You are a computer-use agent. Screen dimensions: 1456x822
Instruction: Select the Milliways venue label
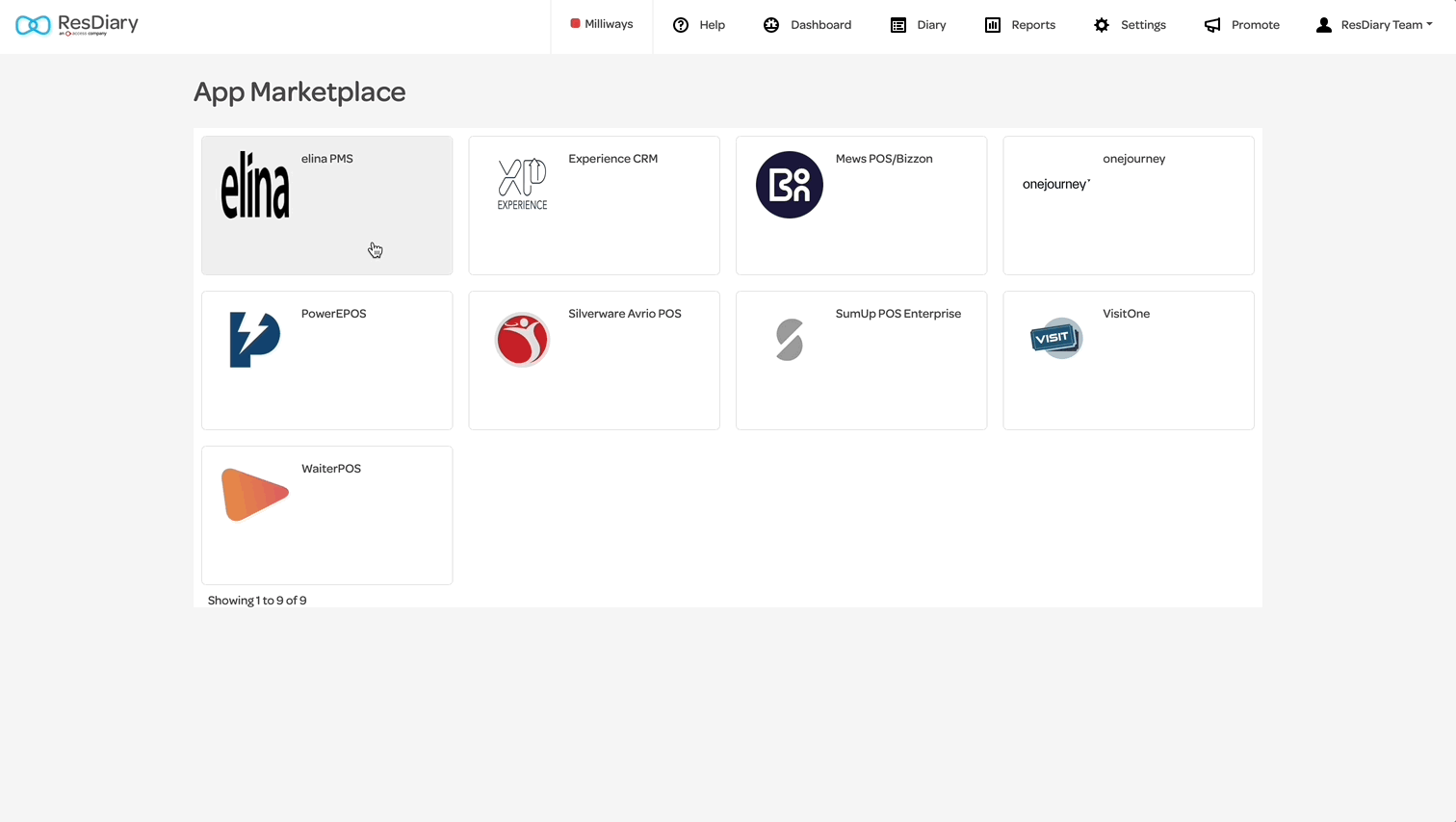(x=609, y=24)
